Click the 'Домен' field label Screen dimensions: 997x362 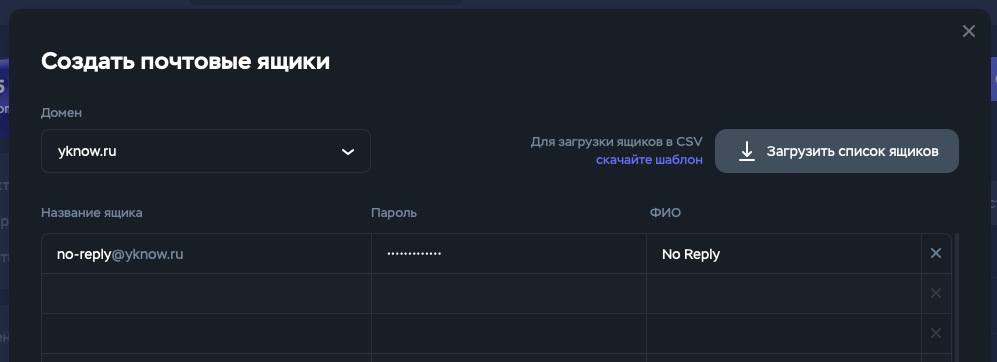61,113
